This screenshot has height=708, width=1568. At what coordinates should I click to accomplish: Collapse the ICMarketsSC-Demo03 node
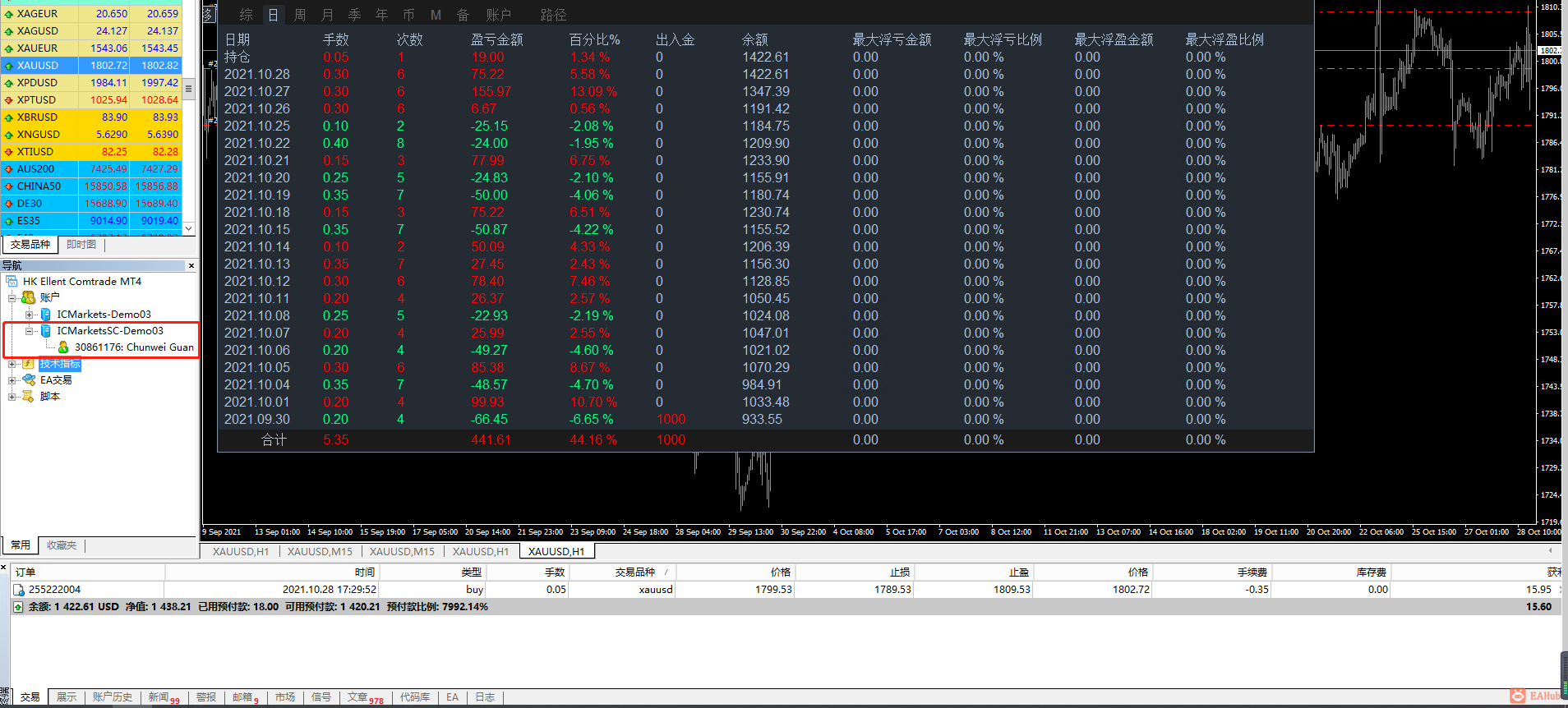[29, 331]
